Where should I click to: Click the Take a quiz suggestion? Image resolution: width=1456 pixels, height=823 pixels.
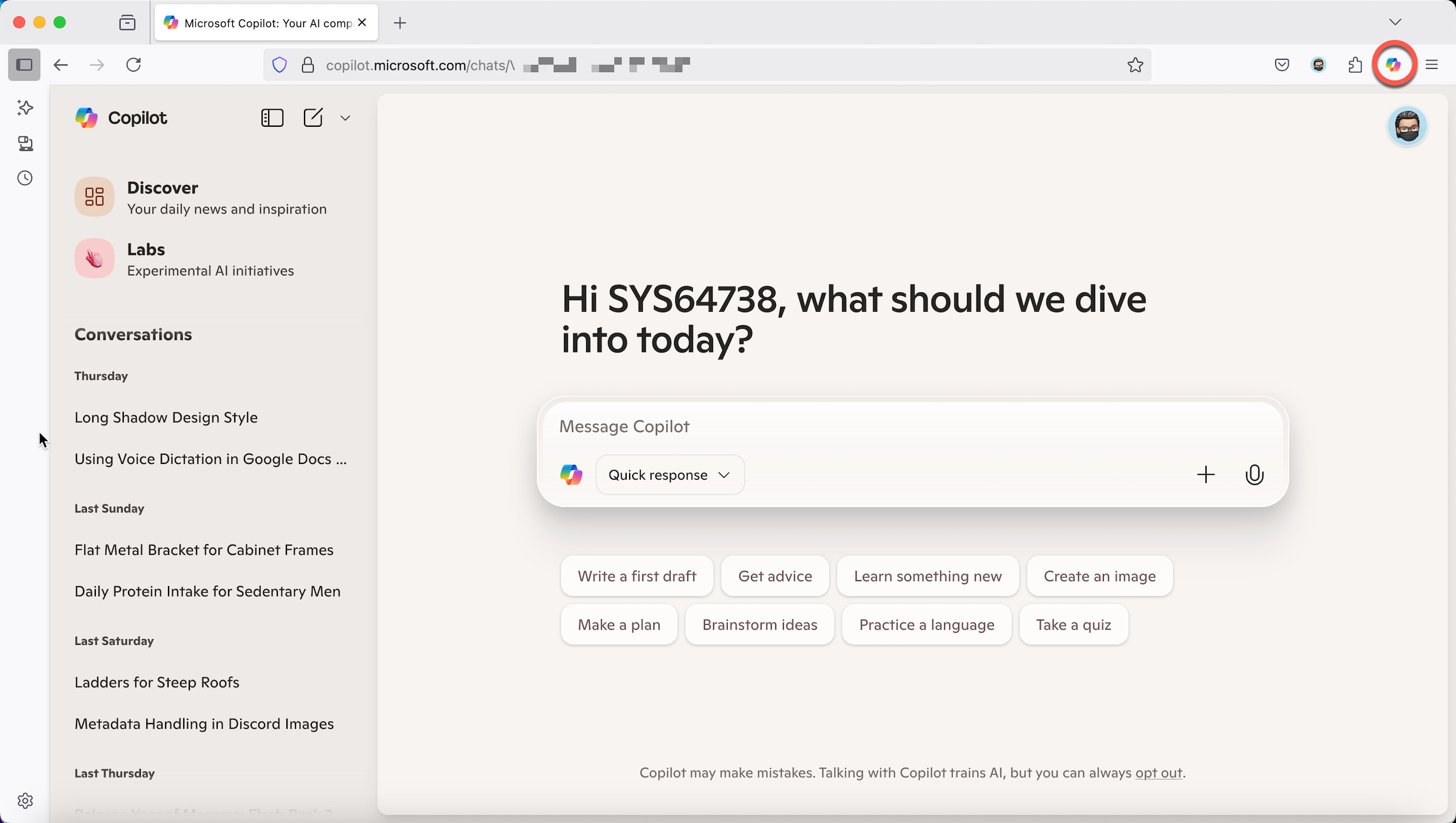[1073, 625]
